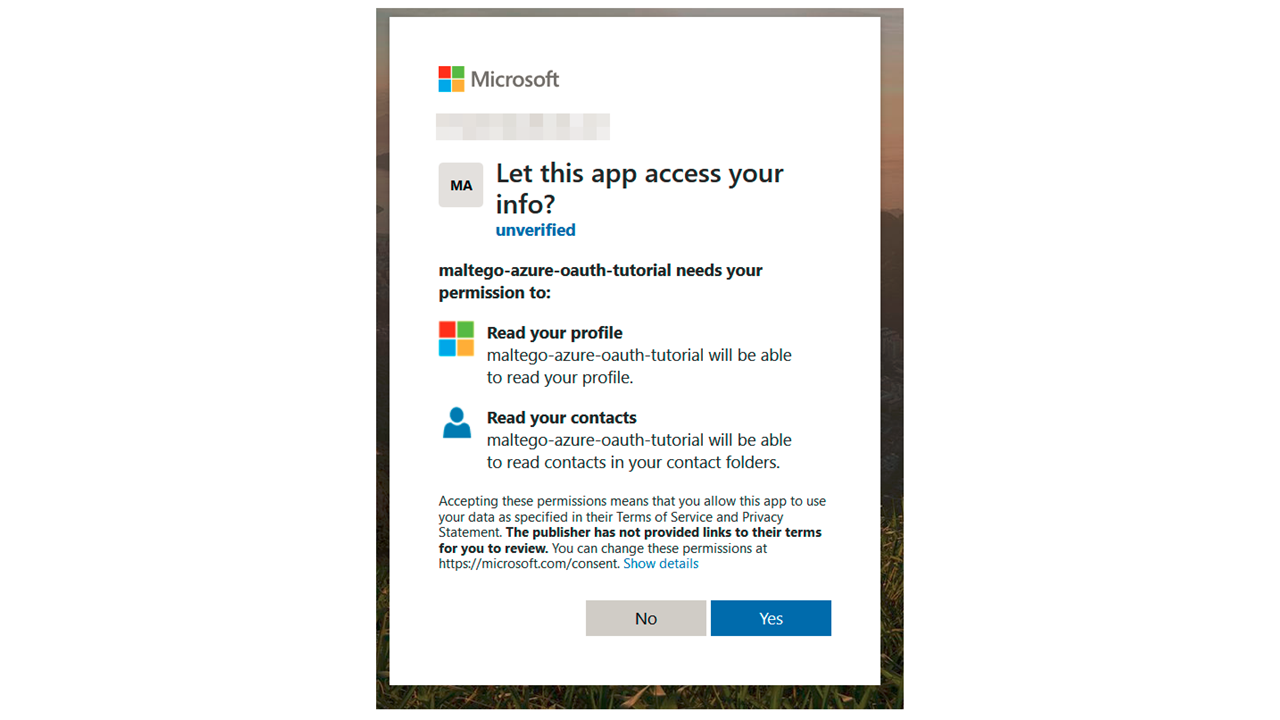The image size is (1280, 720).
Task: Click the Microsoft wordmark text
Action: 515,79
